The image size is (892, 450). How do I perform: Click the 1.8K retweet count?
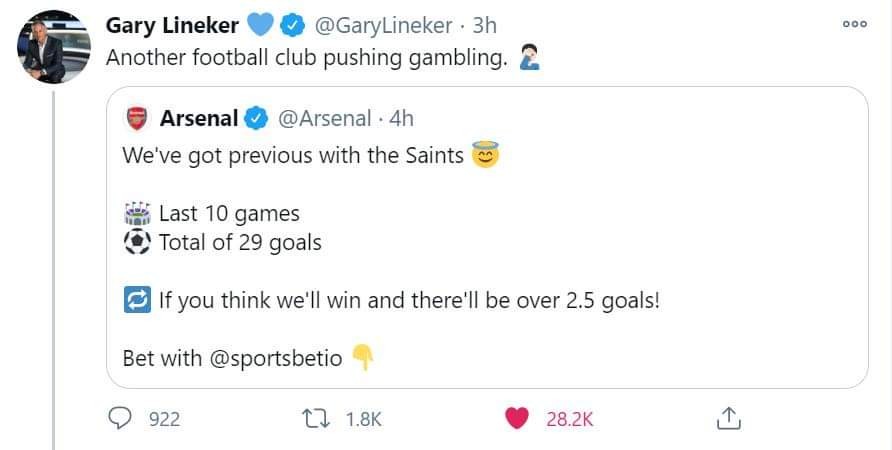point(364,419)
